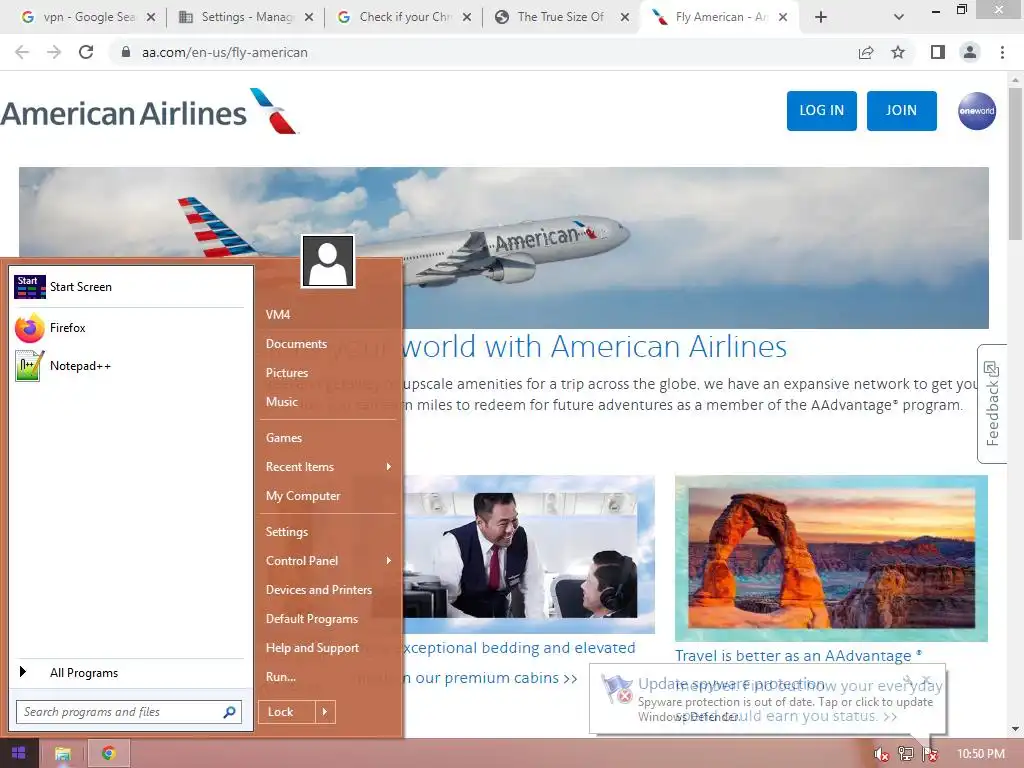Open Chrome's three-dot menu

(1002, 52)
